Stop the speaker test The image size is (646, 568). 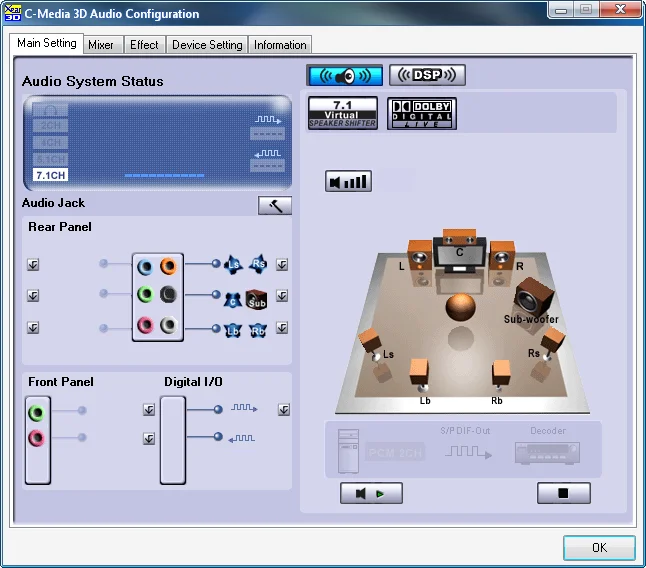click(564, 493)
